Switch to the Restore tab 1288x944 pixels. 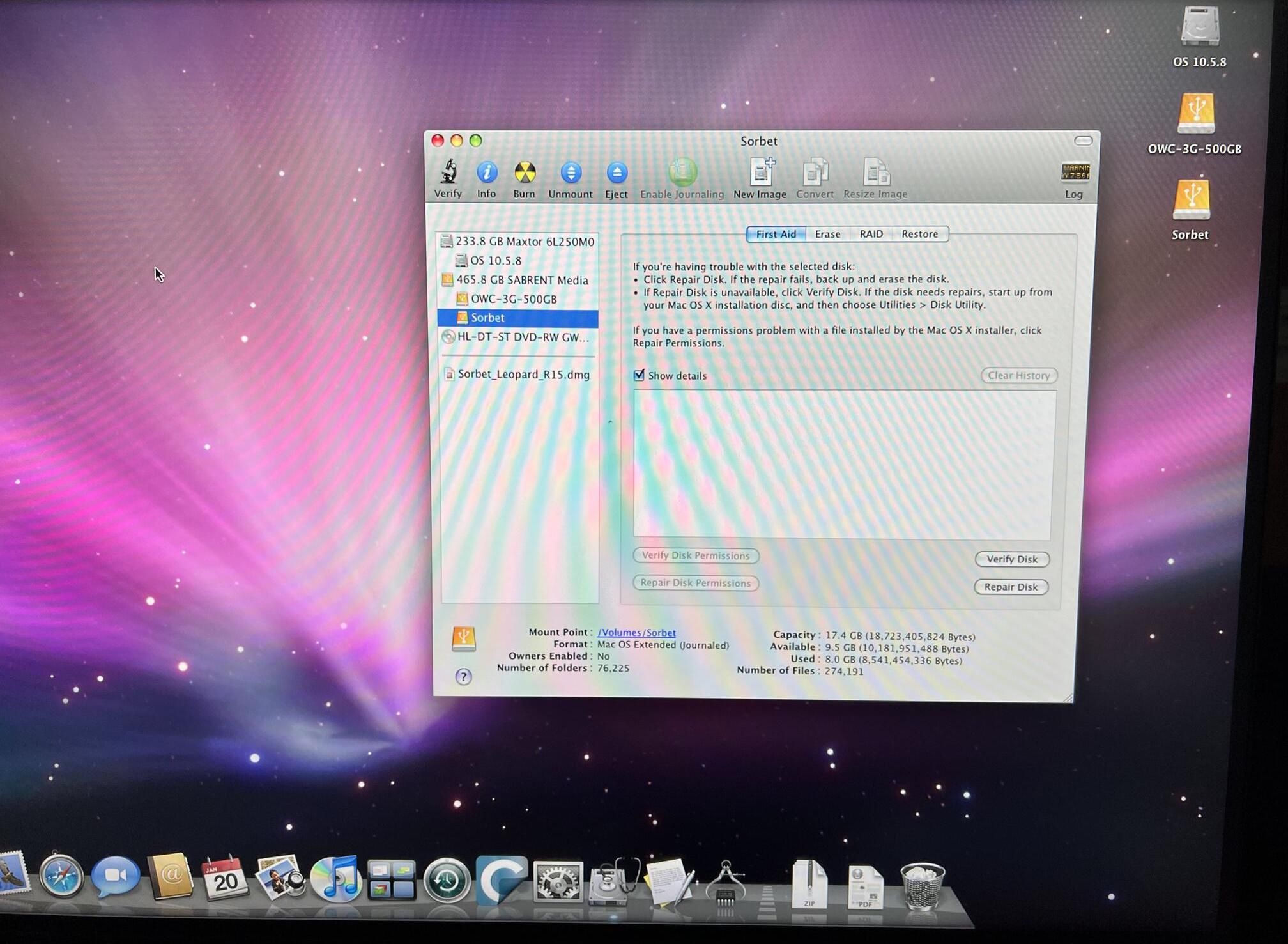click(920, 234)
